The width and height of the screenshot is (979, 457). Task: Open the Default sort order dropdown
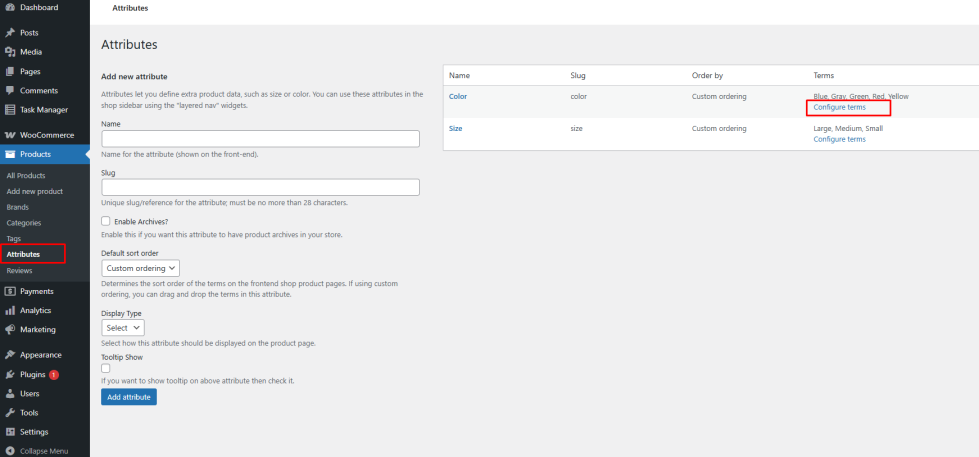pyautogui.click(x=141, y=268)
